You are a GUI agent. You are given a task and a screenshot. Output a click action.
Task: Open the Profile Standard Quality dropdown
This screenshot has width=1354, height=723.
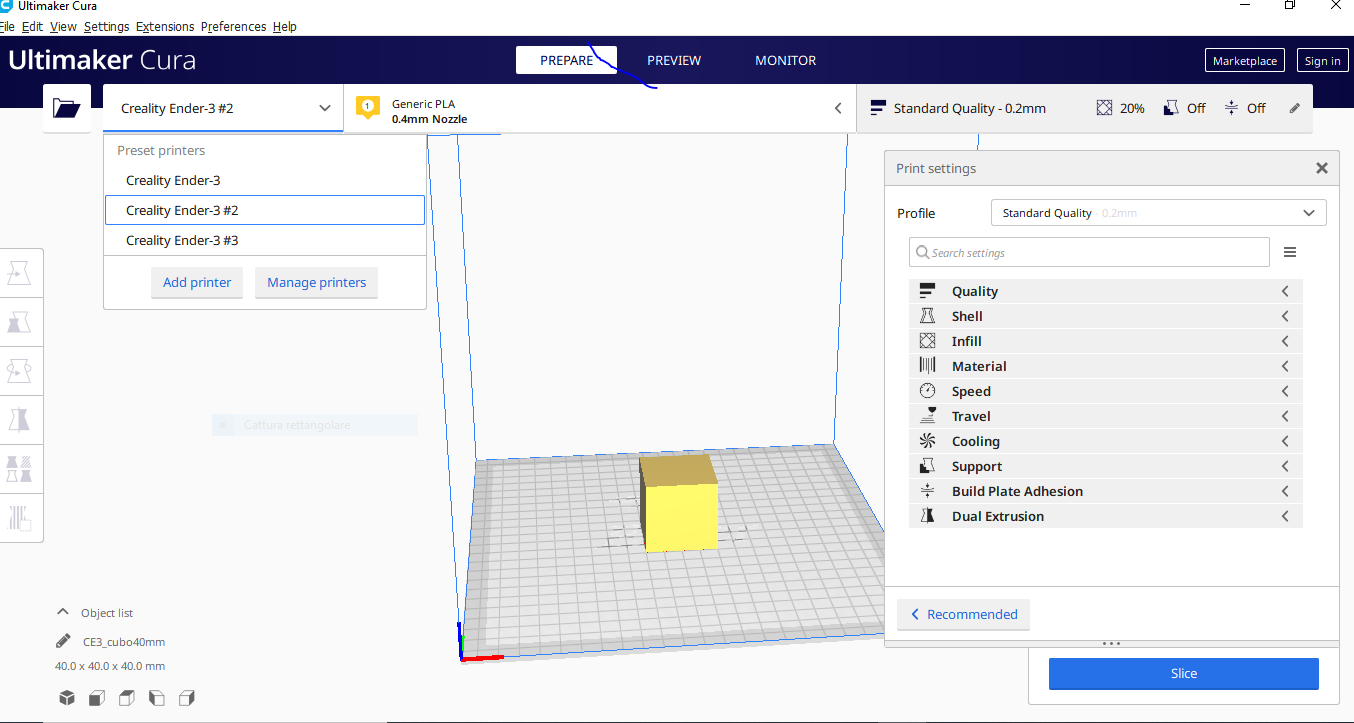1158,213
